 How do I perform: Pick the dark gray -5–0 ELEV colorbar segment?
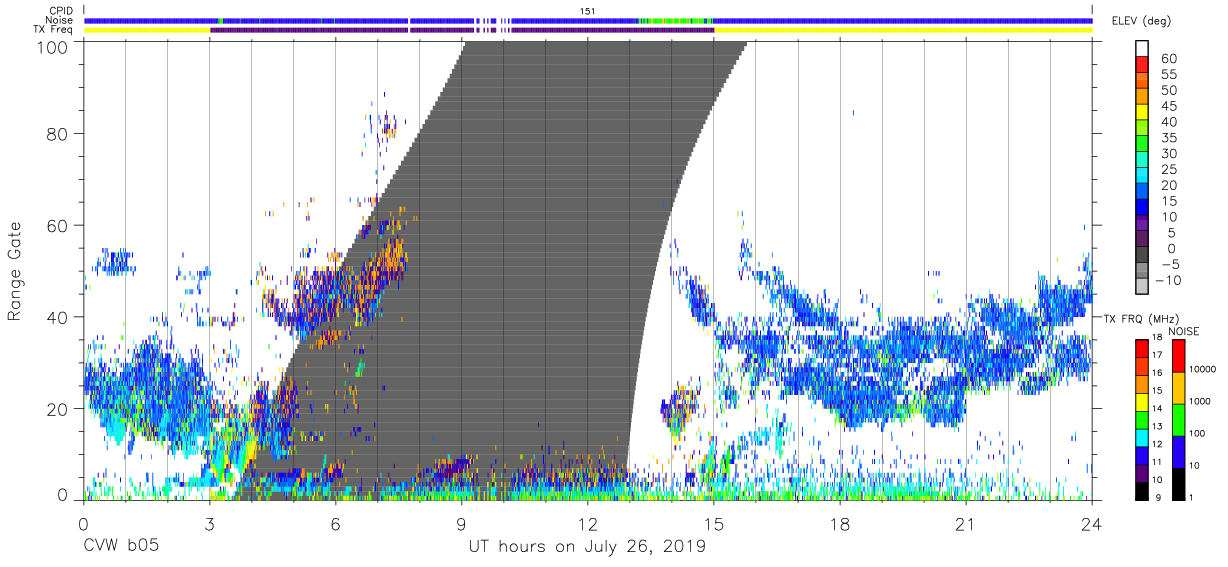[1143, 256]
